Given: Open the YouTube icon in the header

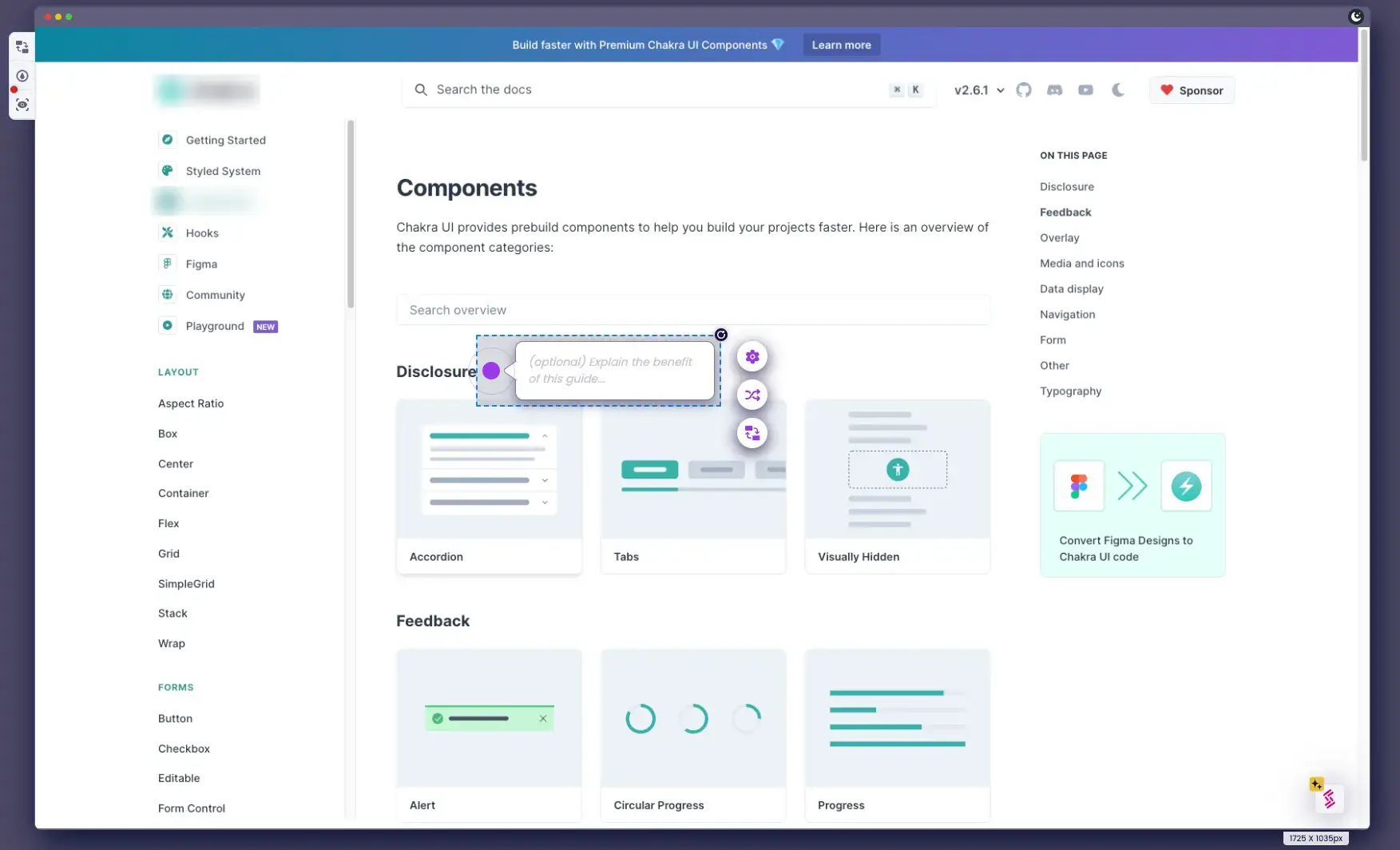Looking at the screenshot, I should (1085, 90).
